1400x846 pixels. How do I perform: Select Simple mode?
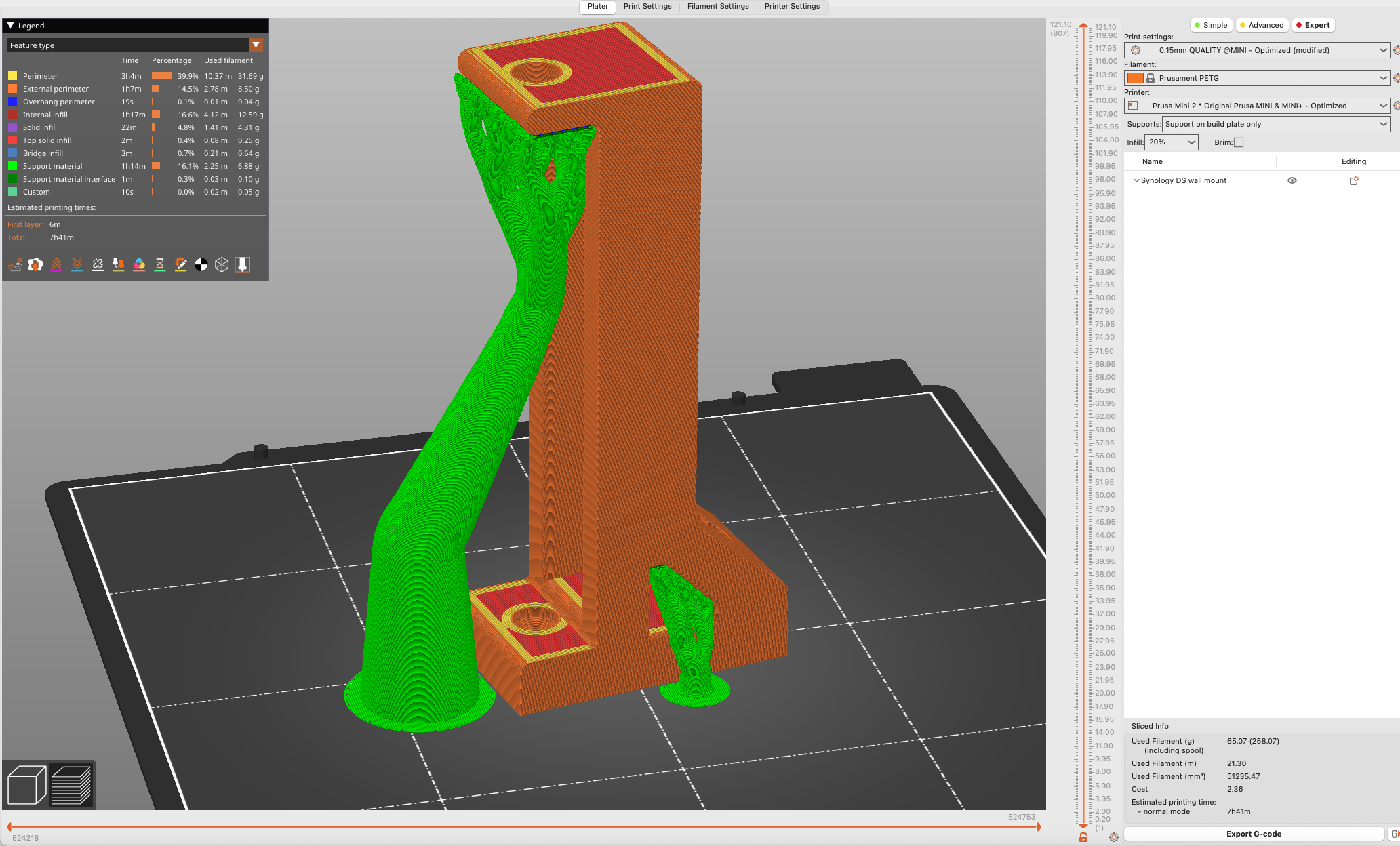[x=1210, y=25]
